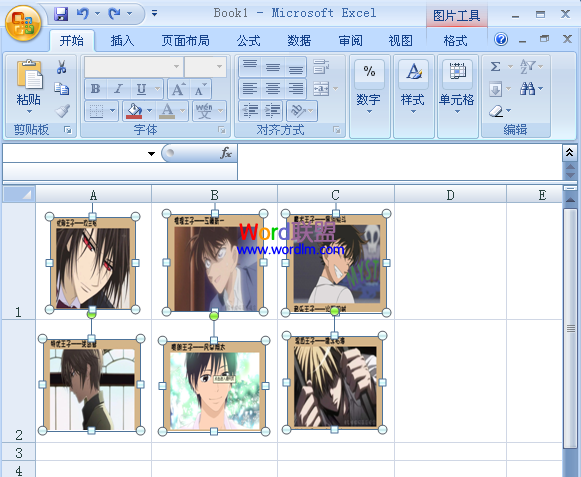Screen dimensions: 581x477
Task: Click Merge and Center
Action: coord(321,89)
